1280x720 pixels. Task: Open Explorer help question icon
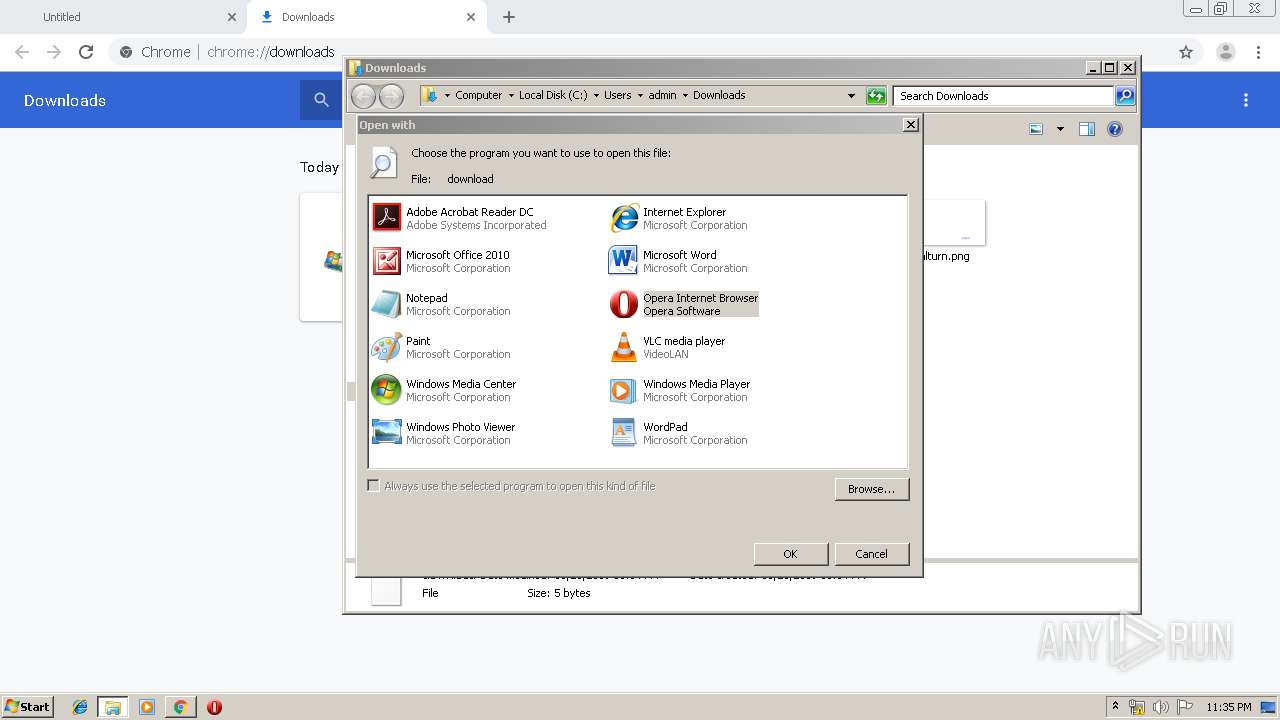coord(1115,129)
